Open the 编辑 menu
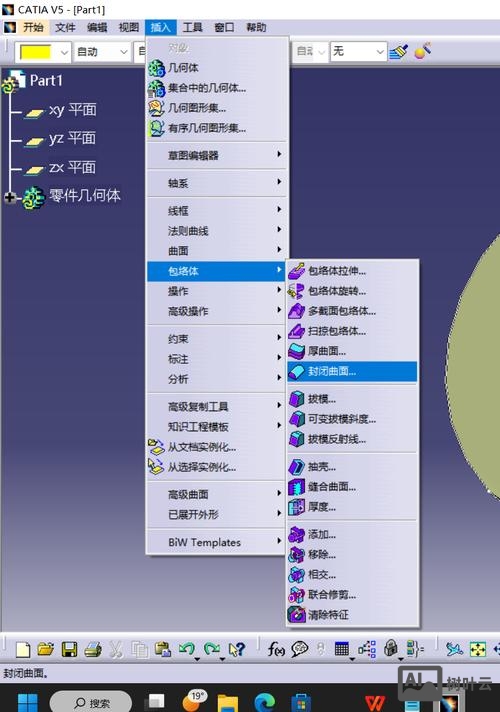The width and height of the screenshot is (500, 712). point(97,28)
